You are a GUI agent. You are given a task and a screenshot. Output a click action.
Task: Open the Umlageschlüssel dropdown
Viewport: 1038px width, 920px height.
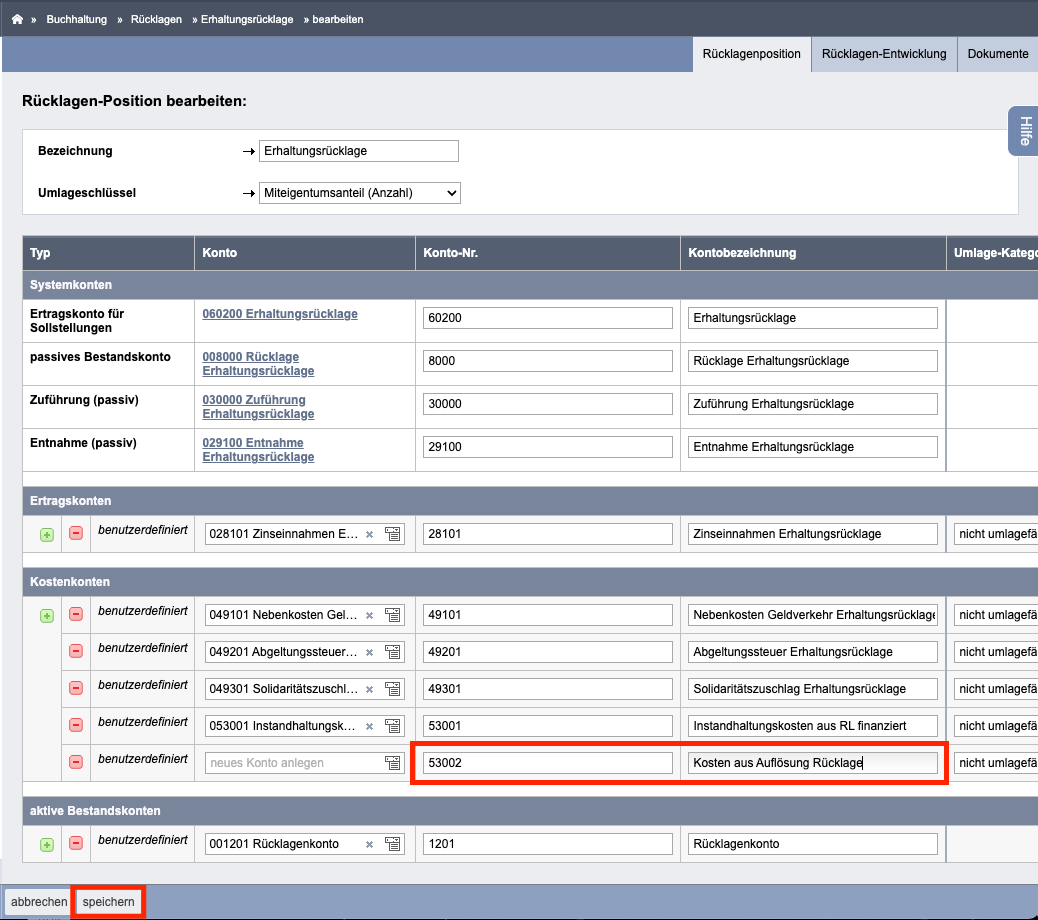pyautogui.click(x=359, y=193)
